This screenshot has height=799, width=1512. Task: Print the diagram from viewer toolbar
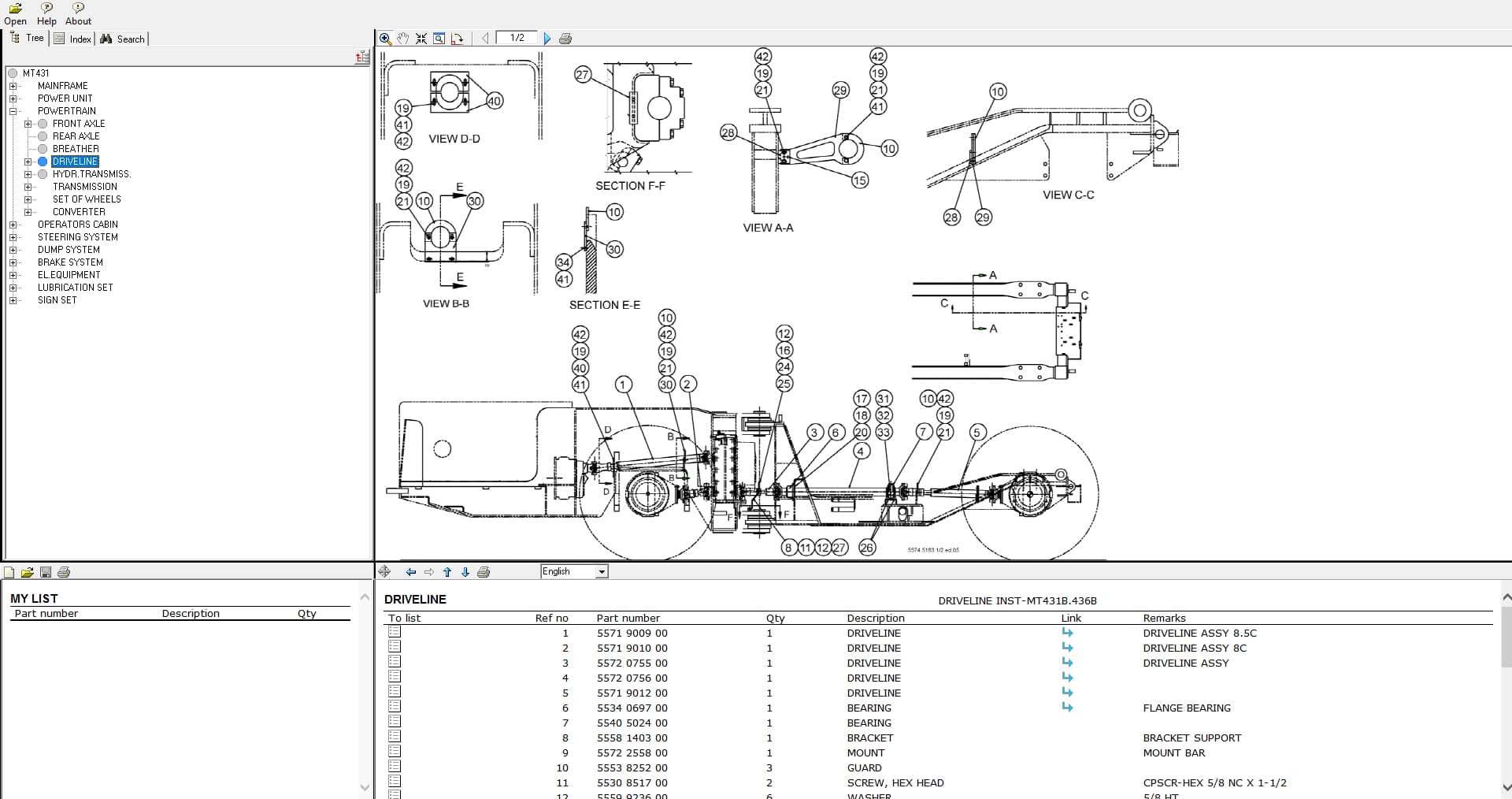coord(565,39)
